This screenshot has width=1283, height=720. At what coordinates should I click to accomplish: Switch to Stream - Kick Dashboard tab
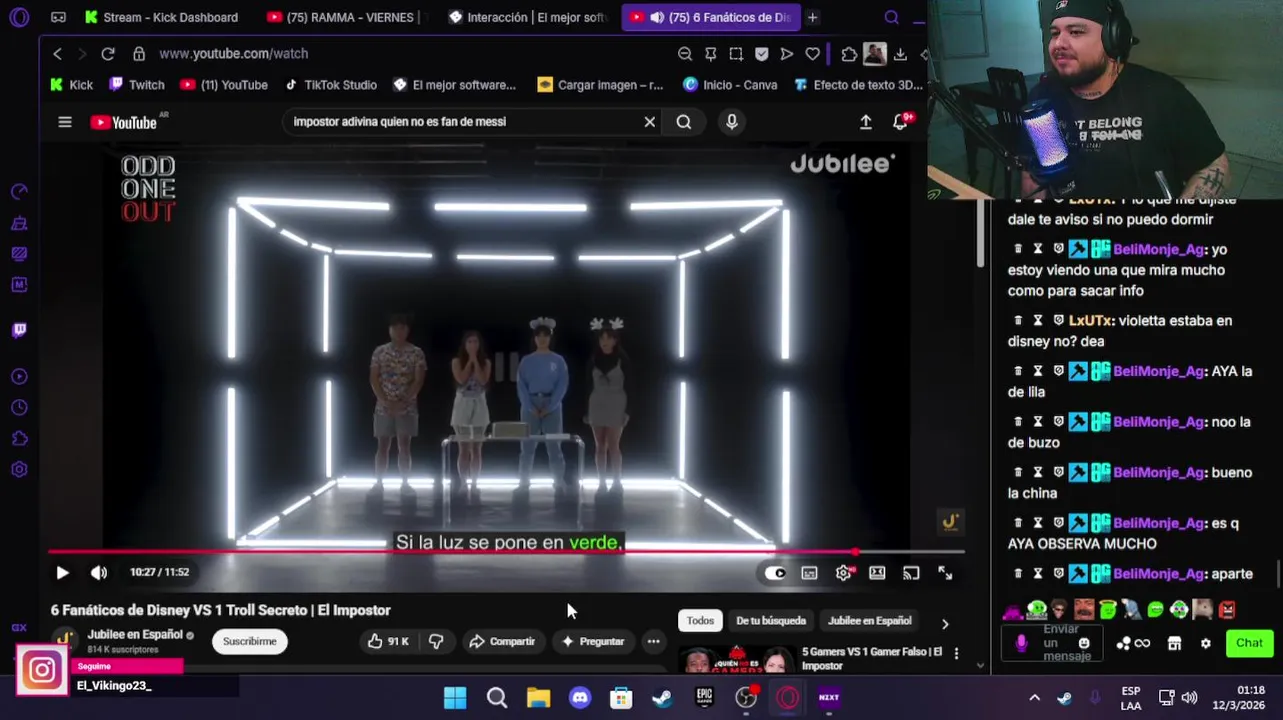coord(162,17)
